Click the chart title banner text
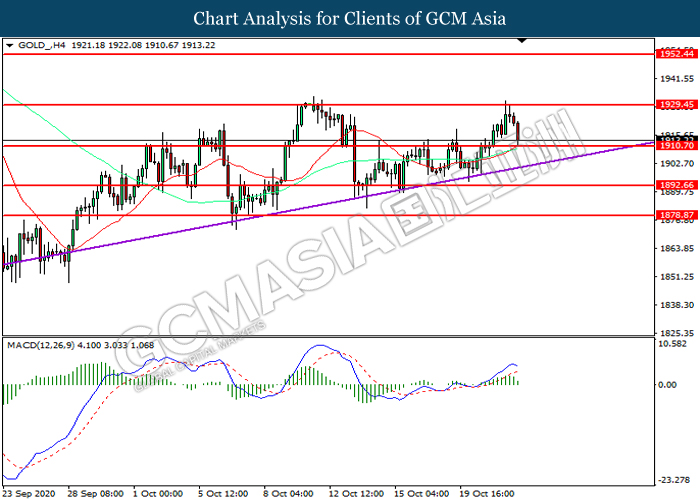This screenshot has width=700, height=500. click(350, 18)
